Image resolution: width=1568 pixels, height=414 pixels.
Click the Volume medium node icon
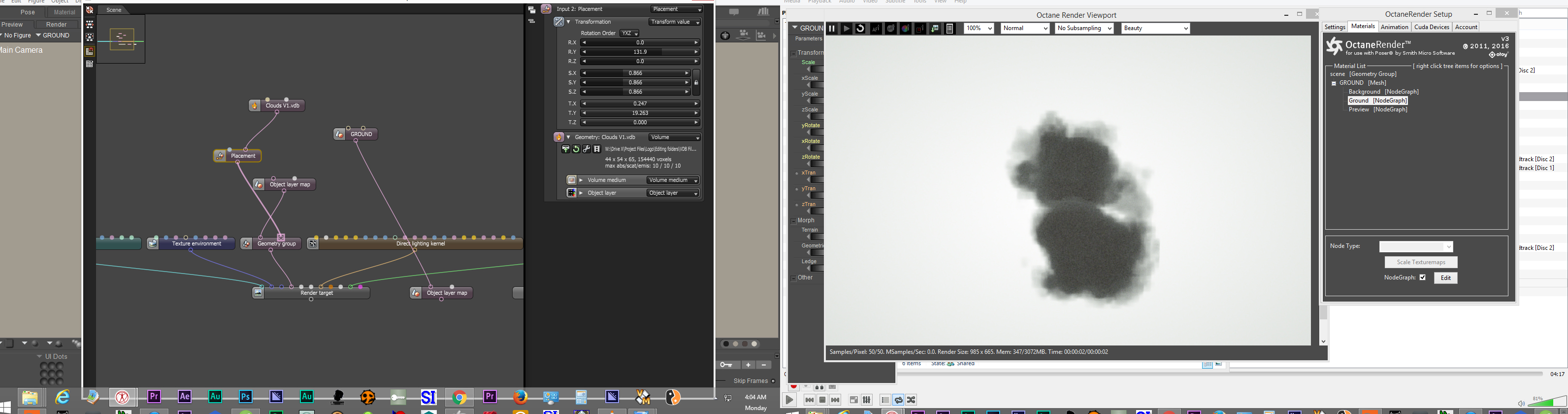(x=572, y=180)
